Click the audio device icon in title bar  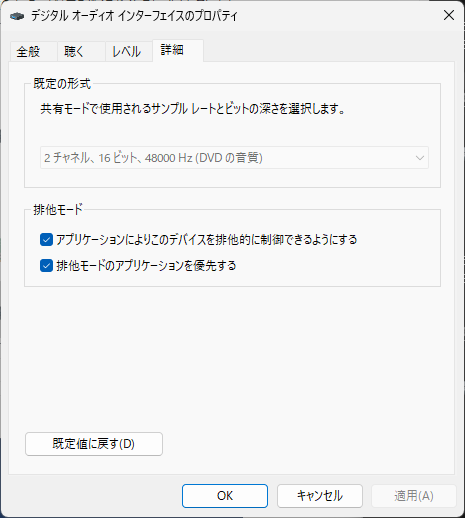pyautogui.click(x=17, y=16)
